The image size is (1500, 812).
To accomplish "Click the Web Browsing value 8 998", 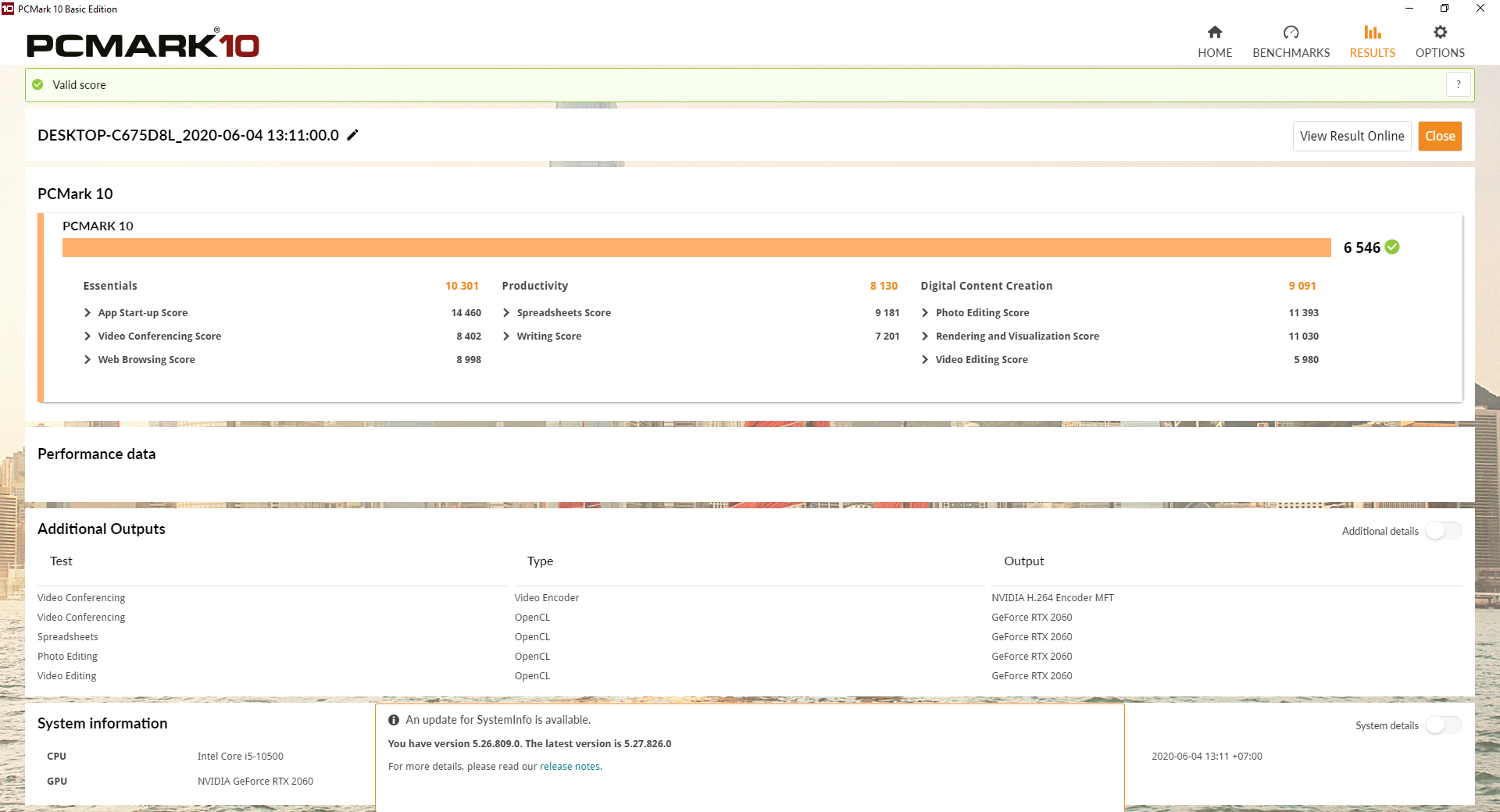I will coord(469,359).
